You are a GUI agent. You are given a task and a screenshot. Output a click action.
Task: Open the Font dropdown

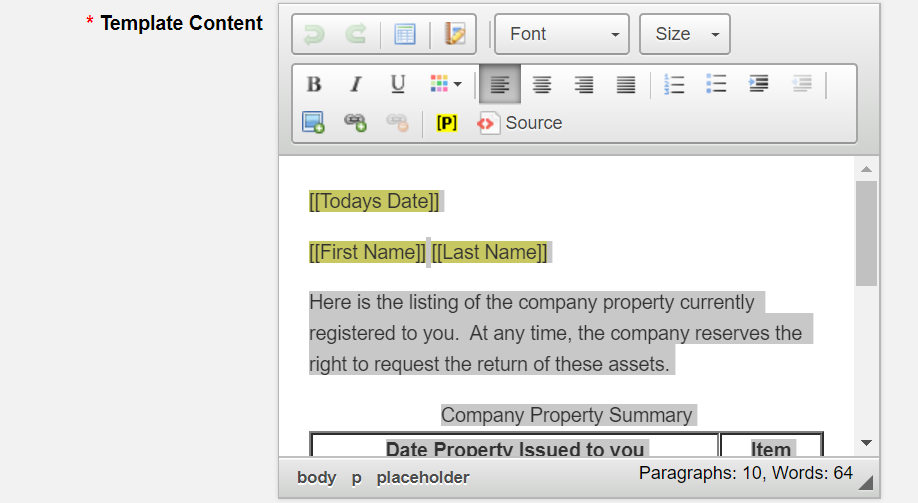point(562,34)
